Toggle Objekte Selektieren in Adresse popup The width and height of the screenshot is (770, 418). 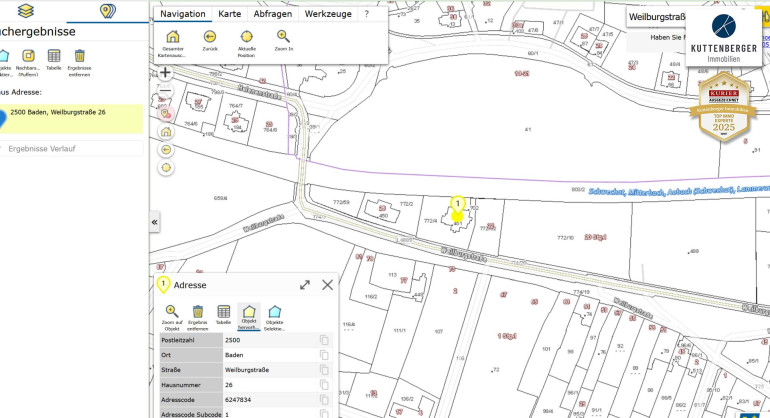coord(274,312)
